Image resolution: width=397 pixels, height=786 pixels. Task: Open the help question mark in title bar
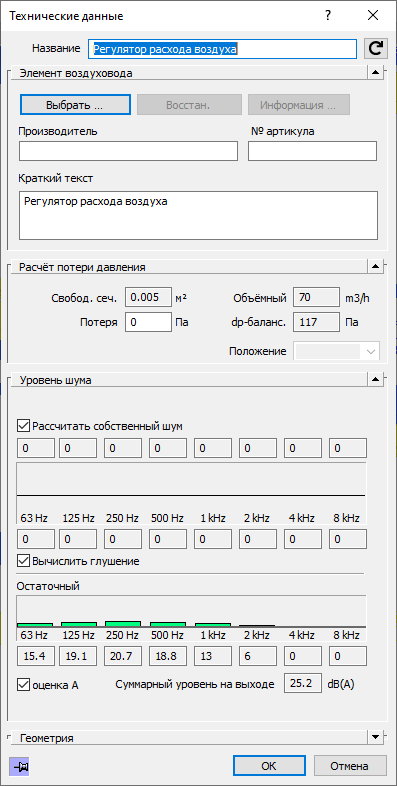[327, 16]
